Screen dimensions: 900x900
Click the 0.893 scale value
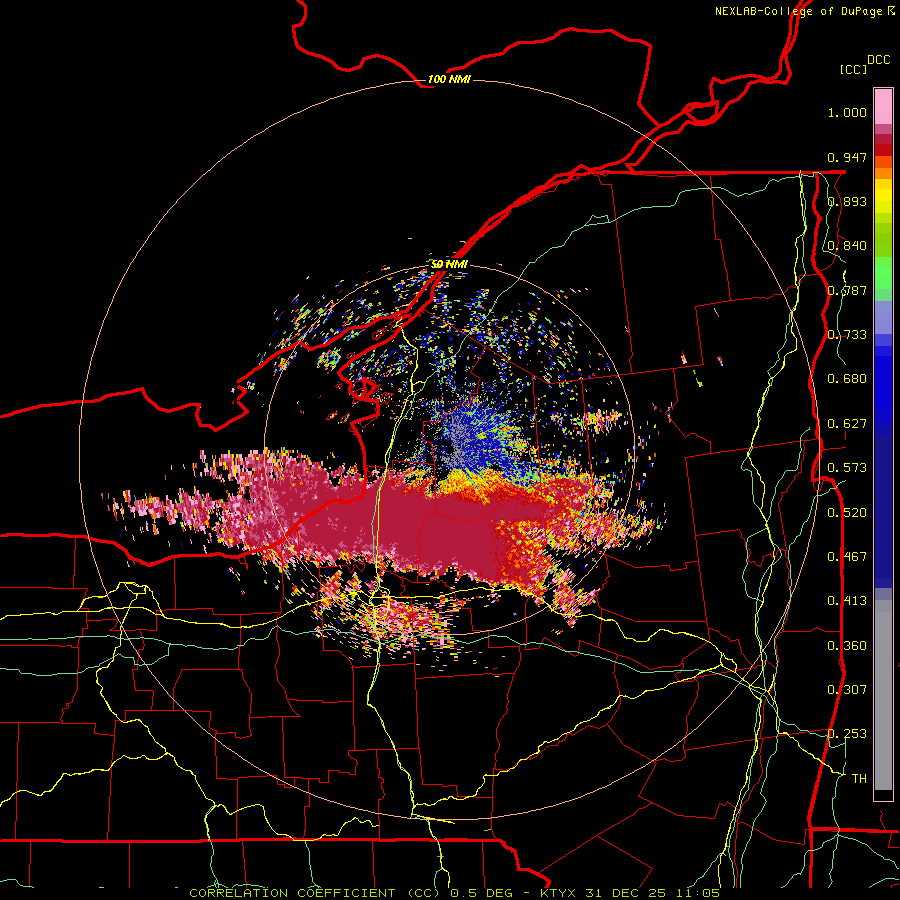[847, 201]
